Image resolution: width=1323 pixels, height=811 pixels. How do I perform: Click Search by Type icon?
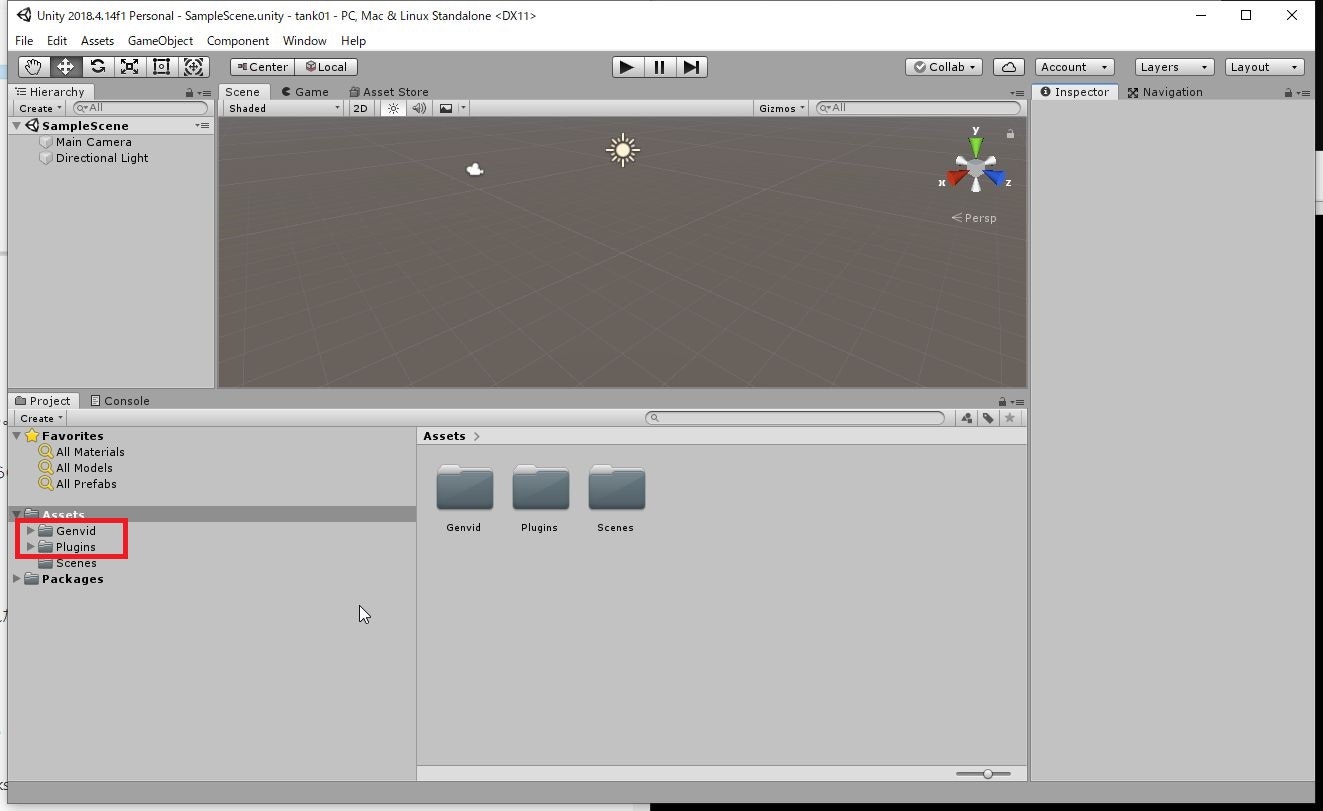(x=967, y=418)
